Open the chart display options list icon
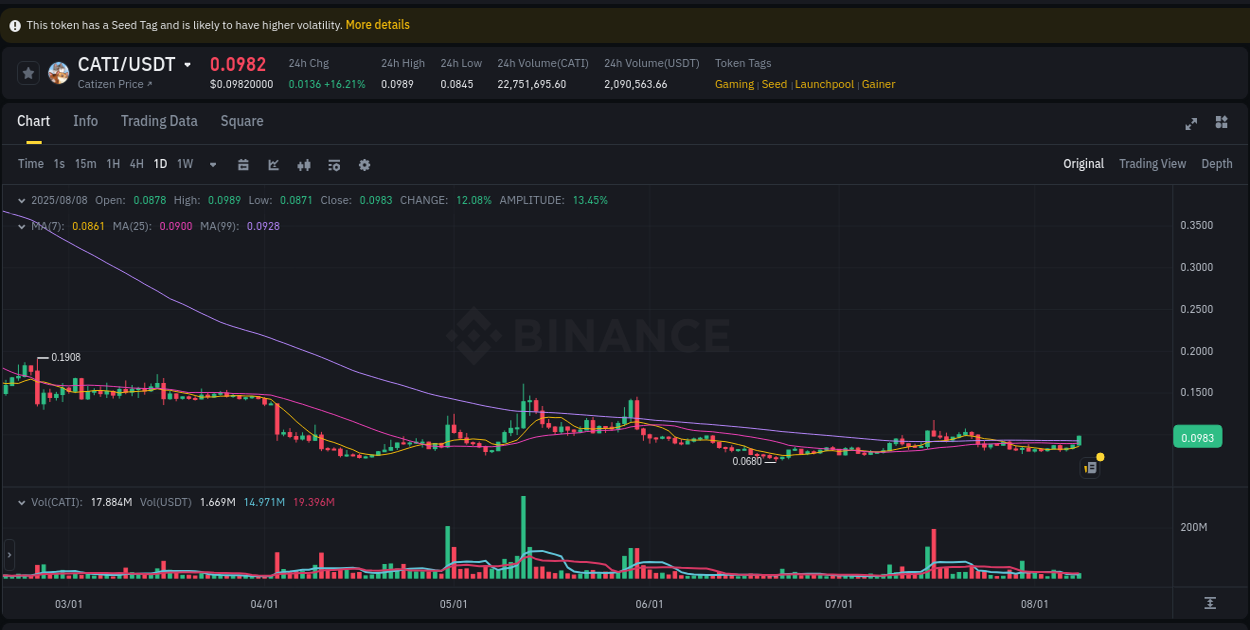Image resolution: width=1250 pixels, height=630 pixels. pos(333,164)
